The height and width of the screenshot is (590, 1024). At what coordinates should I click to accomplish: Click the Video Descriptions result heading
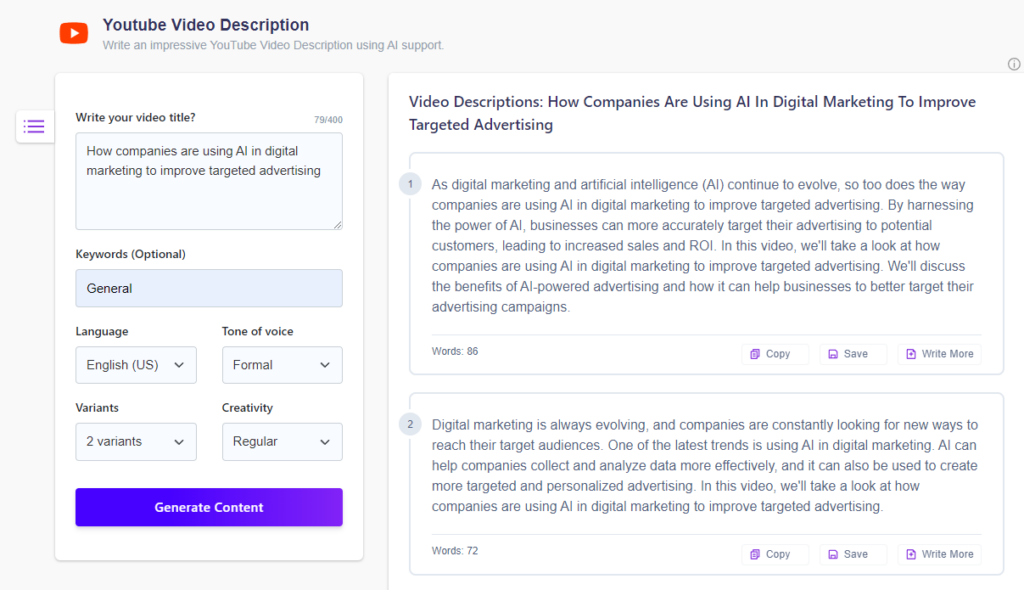(692, 113)
